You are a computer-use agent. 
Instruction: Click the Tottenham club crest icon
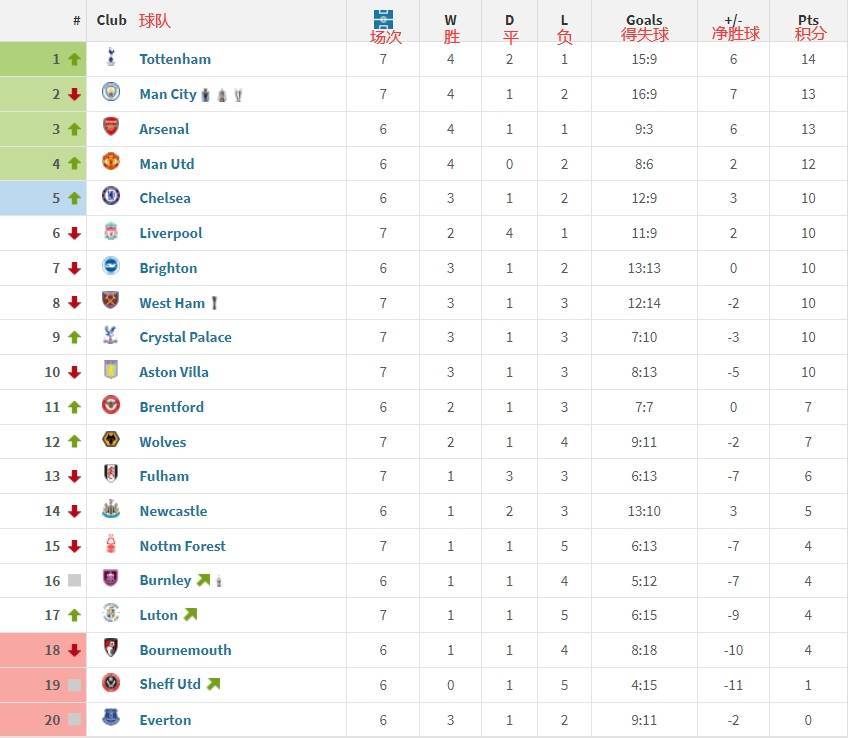click(111, 59)
